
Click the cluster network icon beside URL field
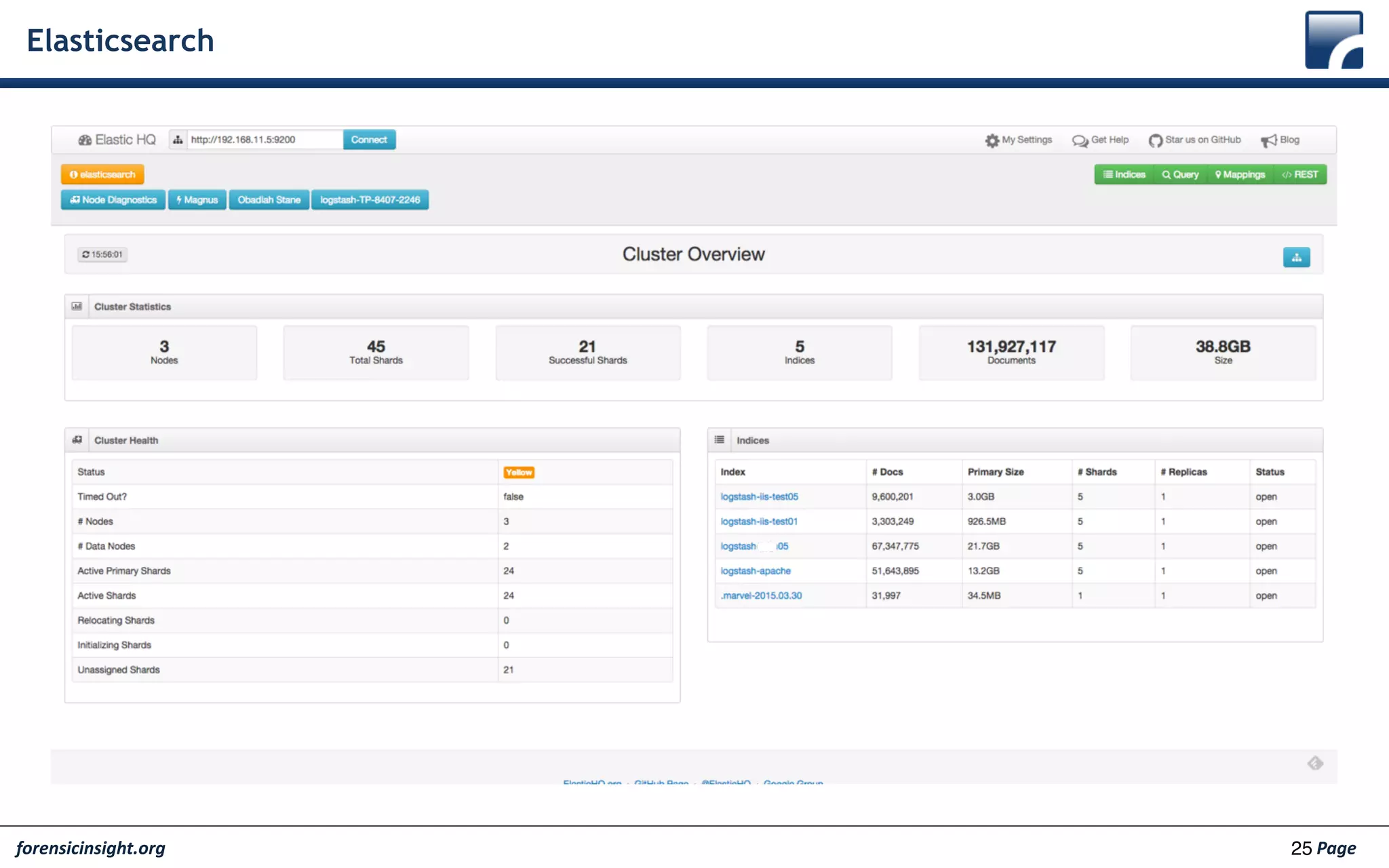pyautogui.click(x=178, y=140)
